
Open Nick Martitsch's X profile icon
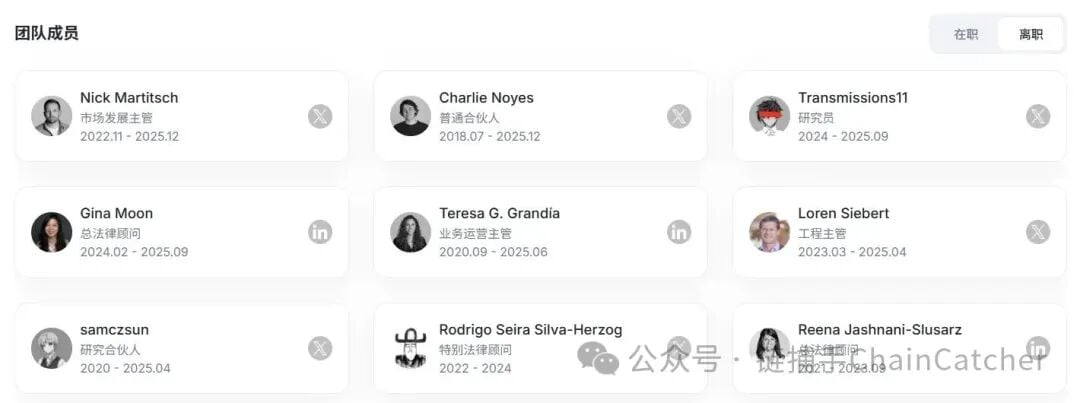click(320, 116)
